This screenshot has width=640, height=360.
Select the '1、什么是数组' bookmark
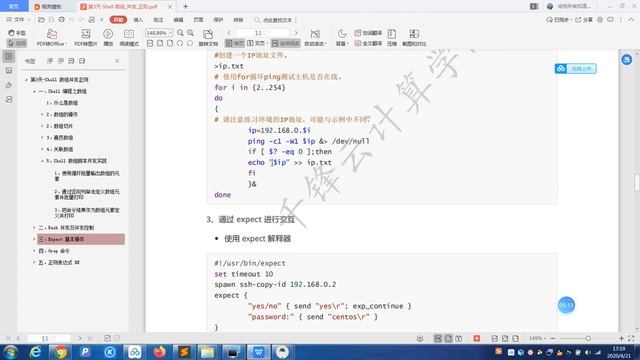(x=62, y=103)
